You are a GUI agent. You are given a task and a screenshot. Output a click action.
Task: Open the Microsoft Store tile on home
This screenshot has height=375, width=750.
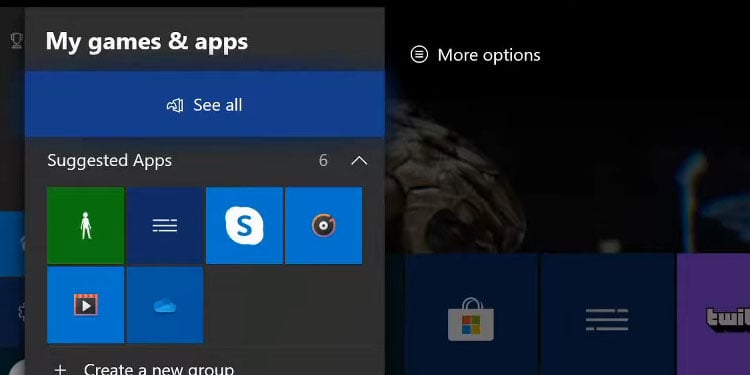471,315
